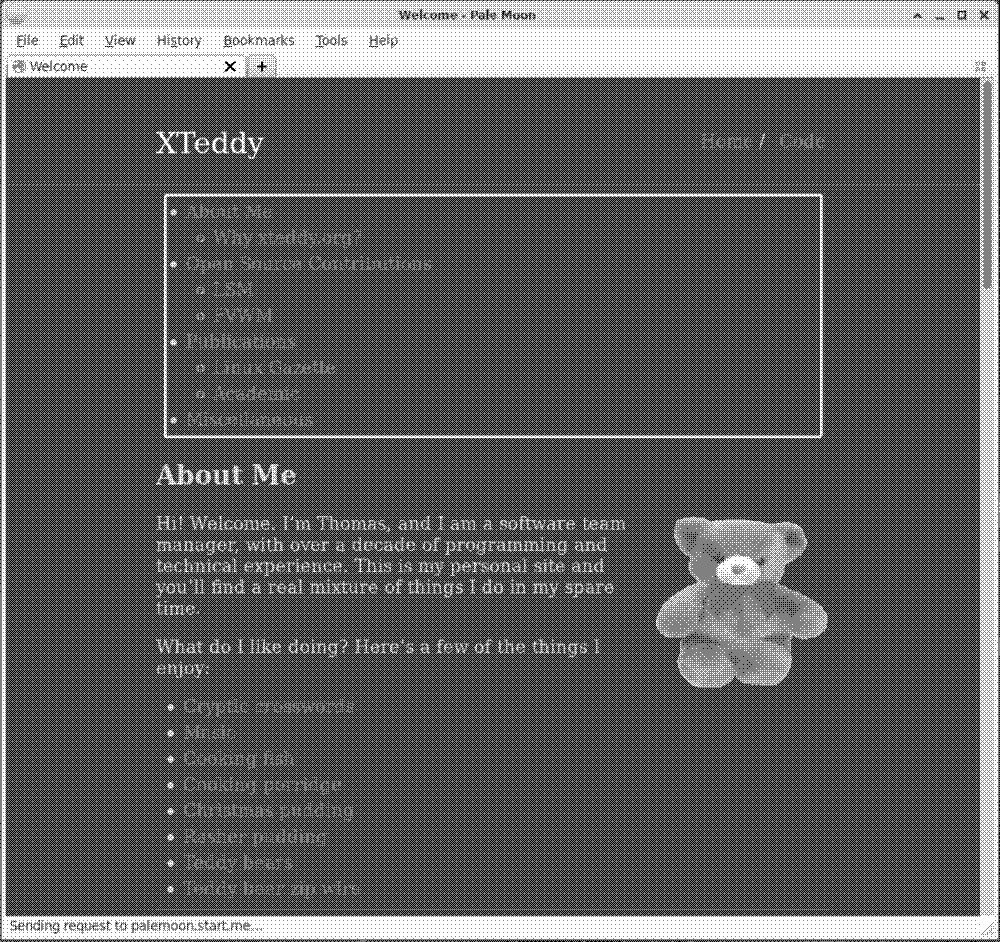1000x942 pixels.
Task: Click the Teddy bears hobby link
Action: 238,862
